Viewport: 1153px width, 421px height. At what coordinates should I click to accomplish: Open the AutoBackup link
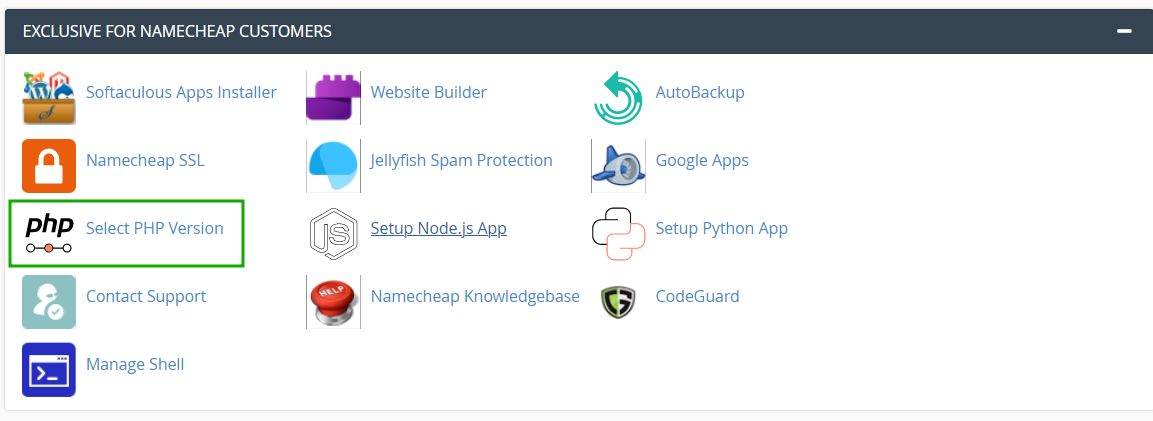(700, 93)
